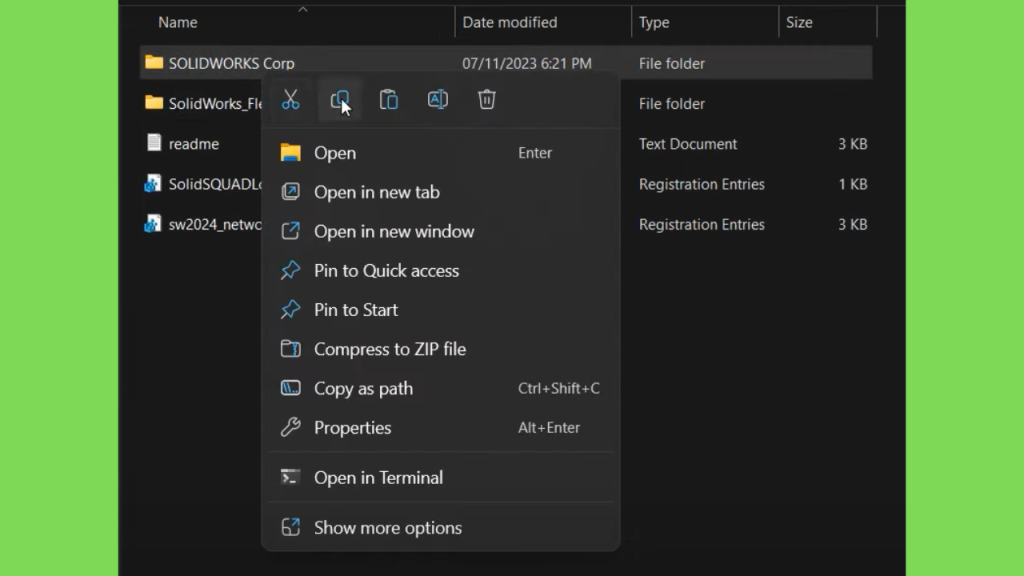Click the Cut scissors icon
Screen dimensions: 1024x576
(x=291, y=100)
